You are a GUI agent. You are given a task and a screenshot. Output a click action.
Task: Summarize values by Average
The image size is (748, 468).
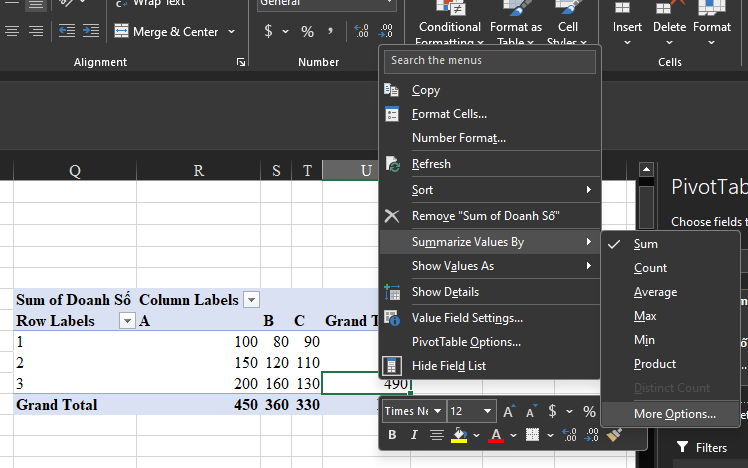[655, 292]
